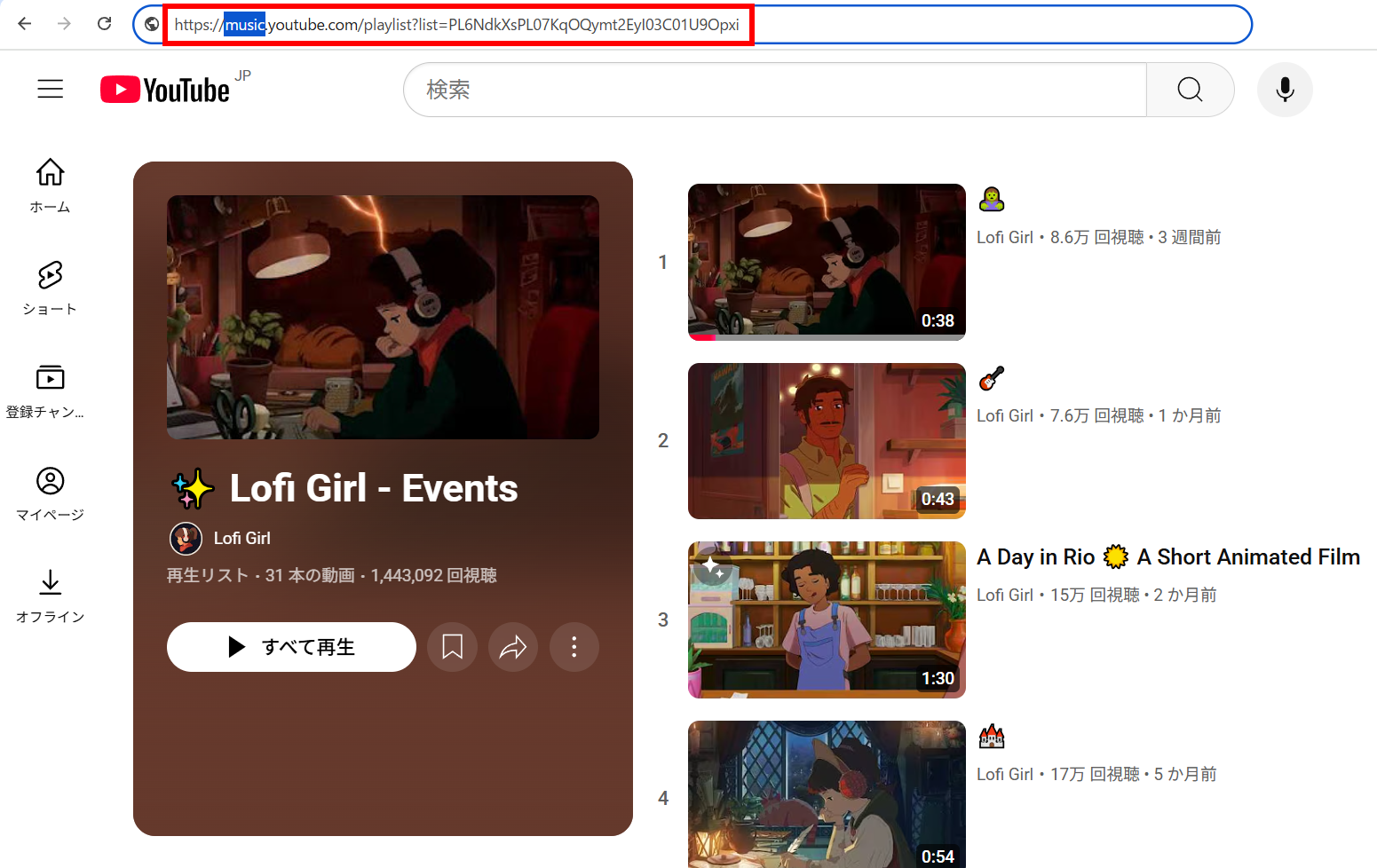1377x868 pixels.
Task: Go to Home in sidebar
Action: 51,185
